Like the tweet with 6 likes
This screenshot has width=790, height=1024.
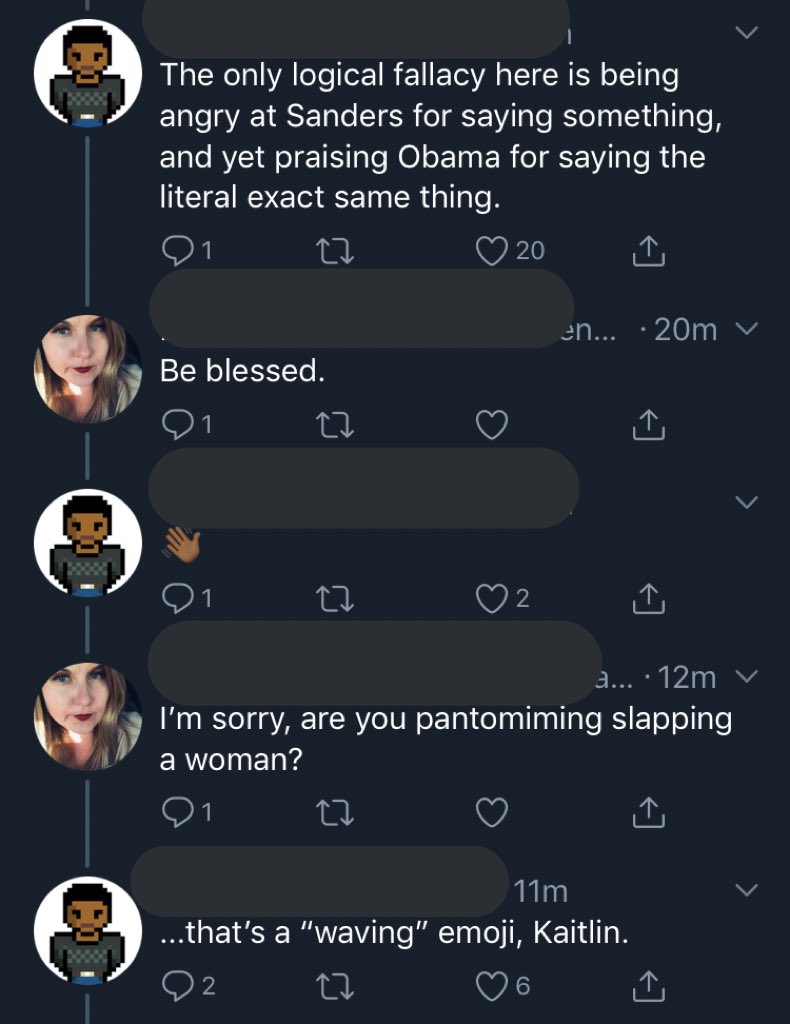pos(492,985)
